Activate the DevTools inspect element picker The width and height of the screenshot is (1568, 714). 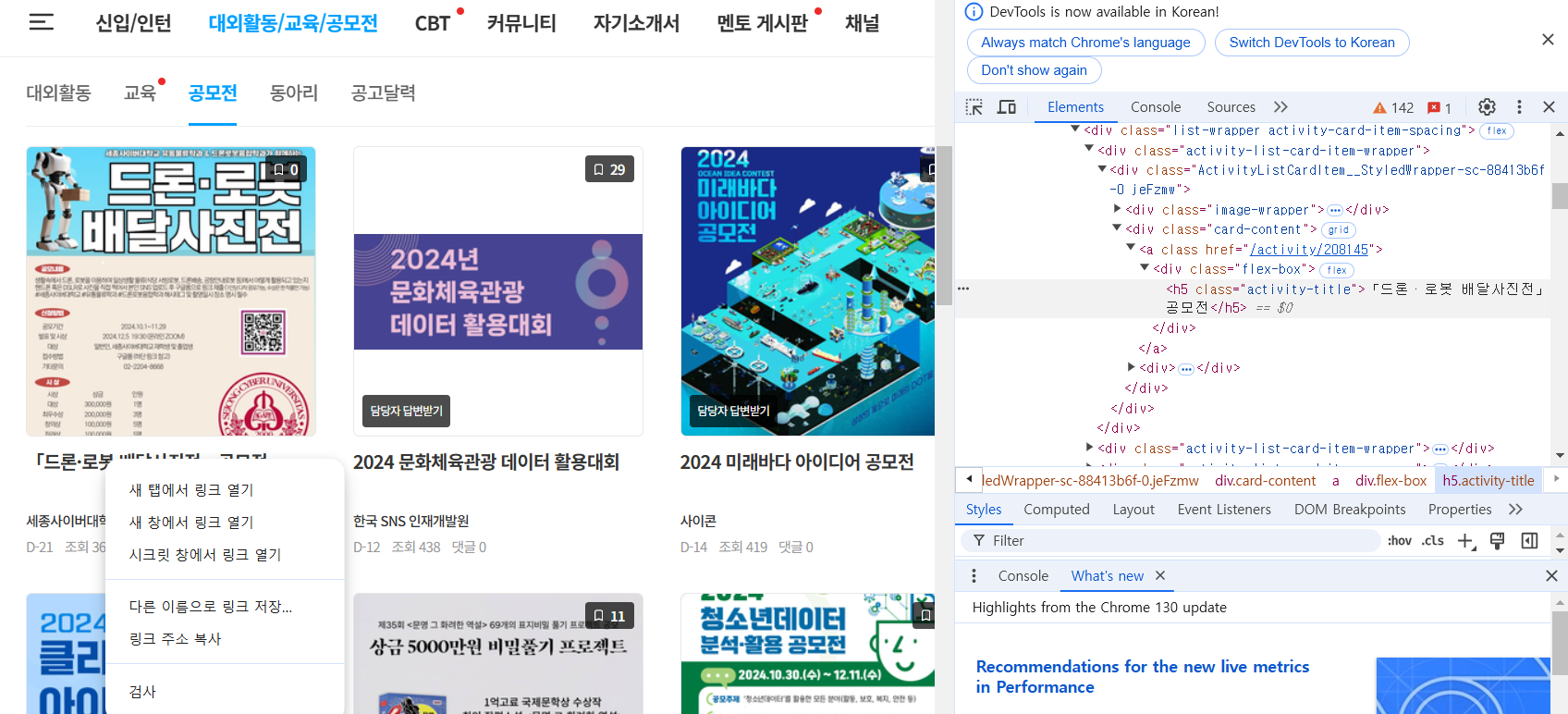[x=974, y=107]
